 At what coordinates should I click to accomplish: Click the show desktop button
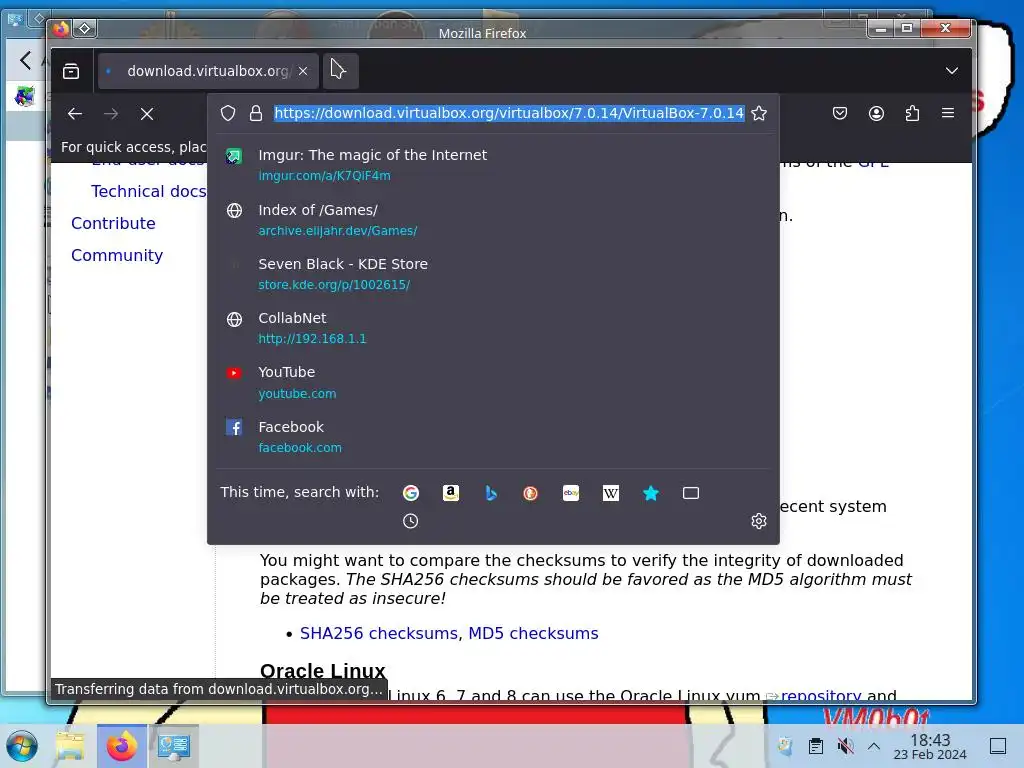click(x=998, y=746)
